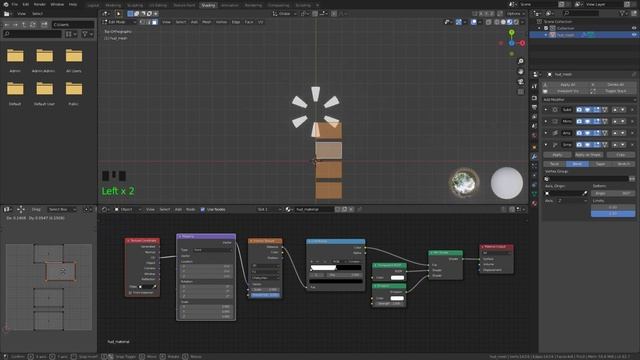The height and width of the screenshot is (360, 640).
Task: Enable face select mode
Action: coord(155,22)
